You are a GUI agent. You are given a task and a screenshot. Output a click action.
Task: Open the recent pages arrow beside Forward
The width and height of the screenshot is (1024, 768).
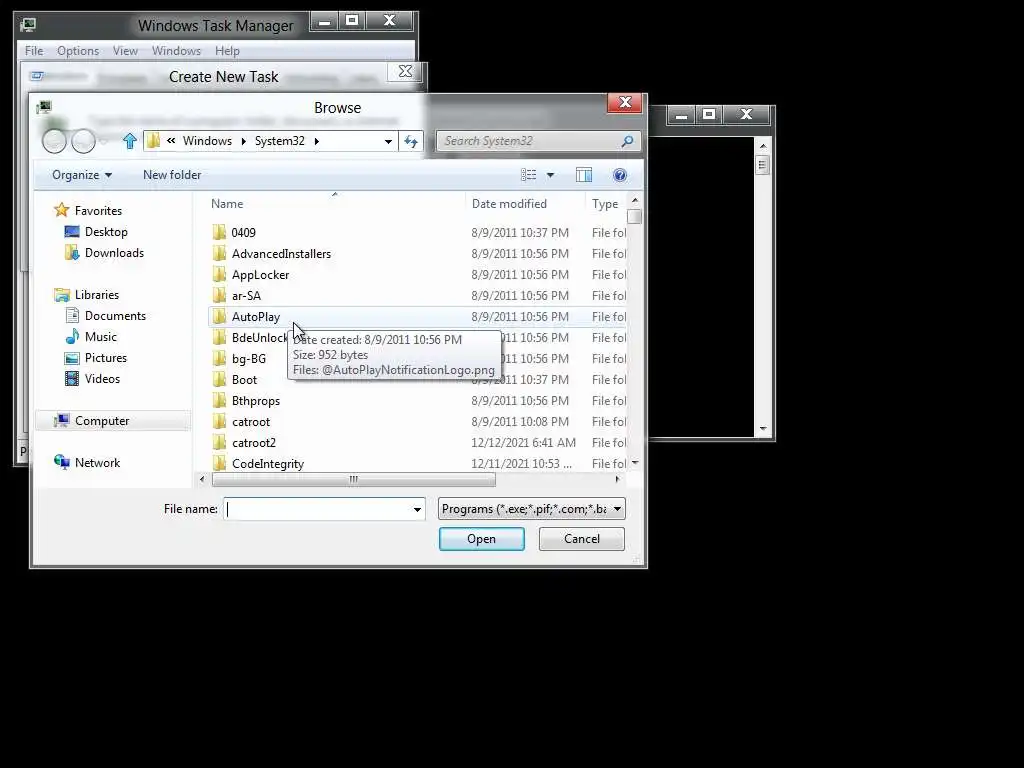pyautogui.click(x=103, y=142)
